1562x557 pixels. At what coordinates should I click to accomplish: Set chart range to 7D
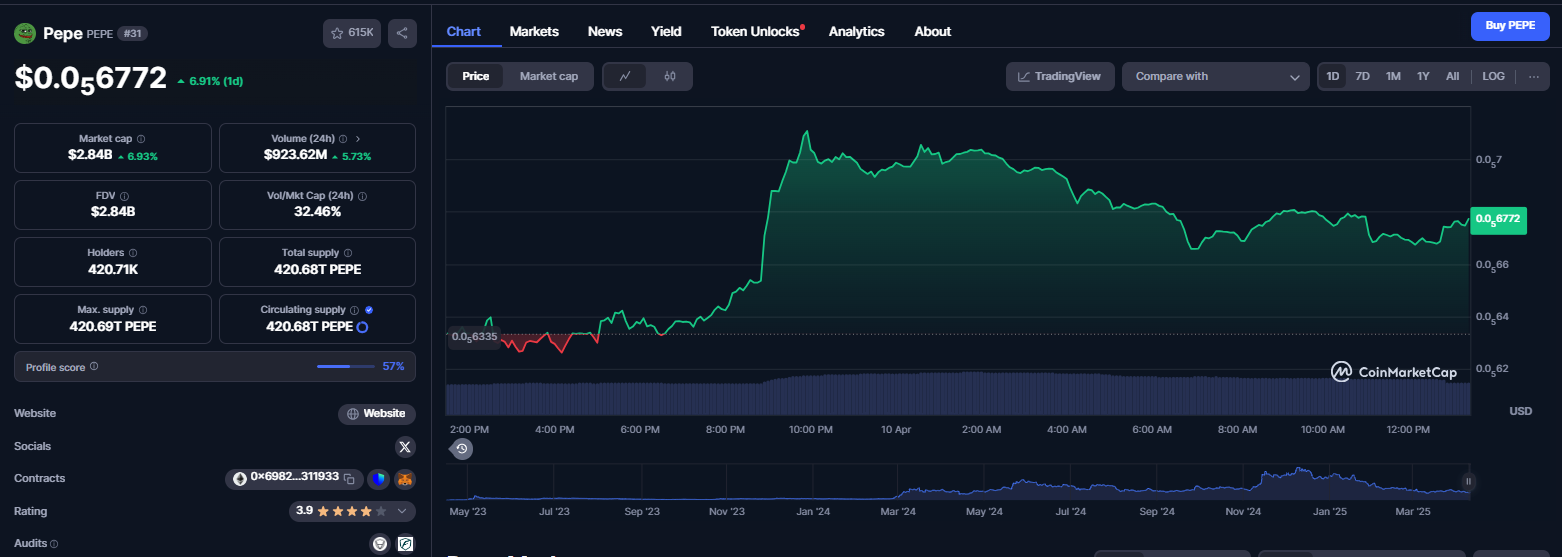[x=1362, y=76]
